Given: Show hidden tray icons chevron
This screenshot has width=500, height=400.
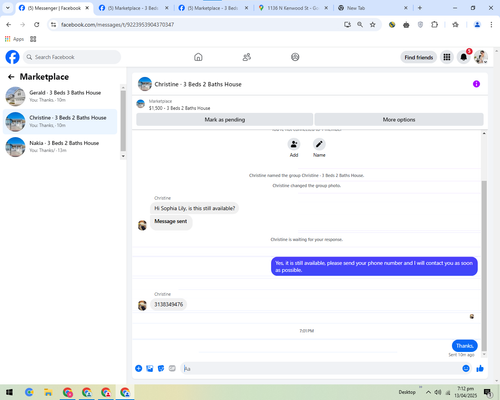Looking at the screenshot, I should pos(428,392).
